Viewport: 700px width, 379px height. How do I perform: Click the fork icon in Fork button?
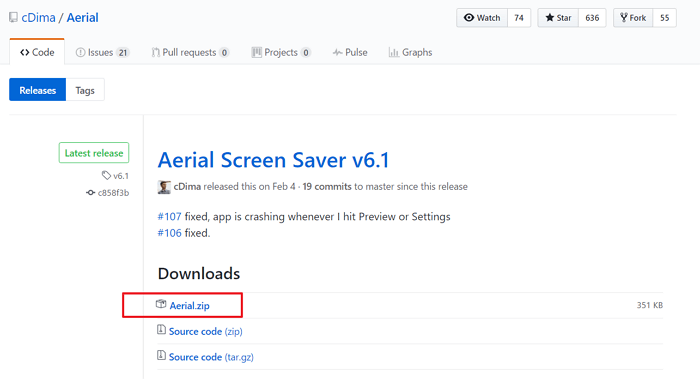(624, 17)
